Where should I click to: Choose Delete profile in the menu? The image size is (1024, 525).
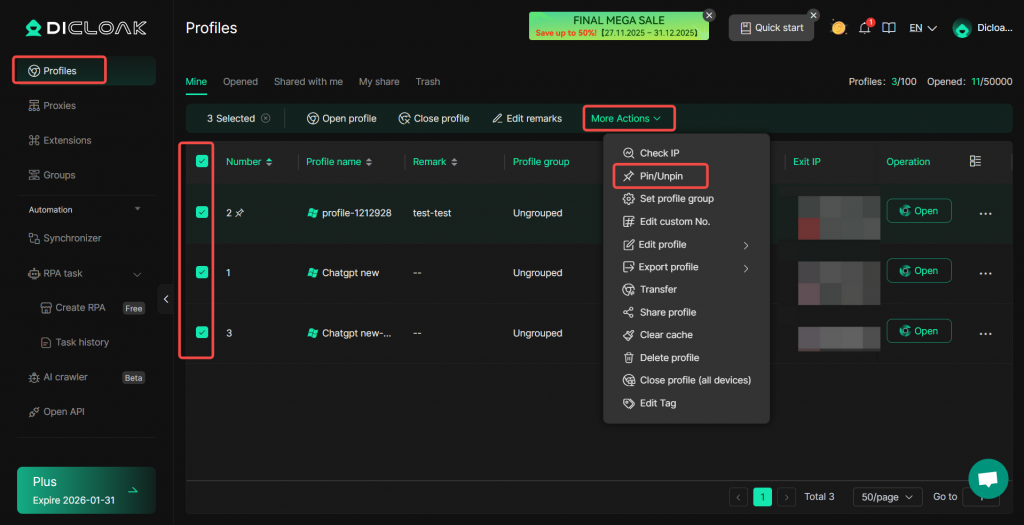coord(669,357)
